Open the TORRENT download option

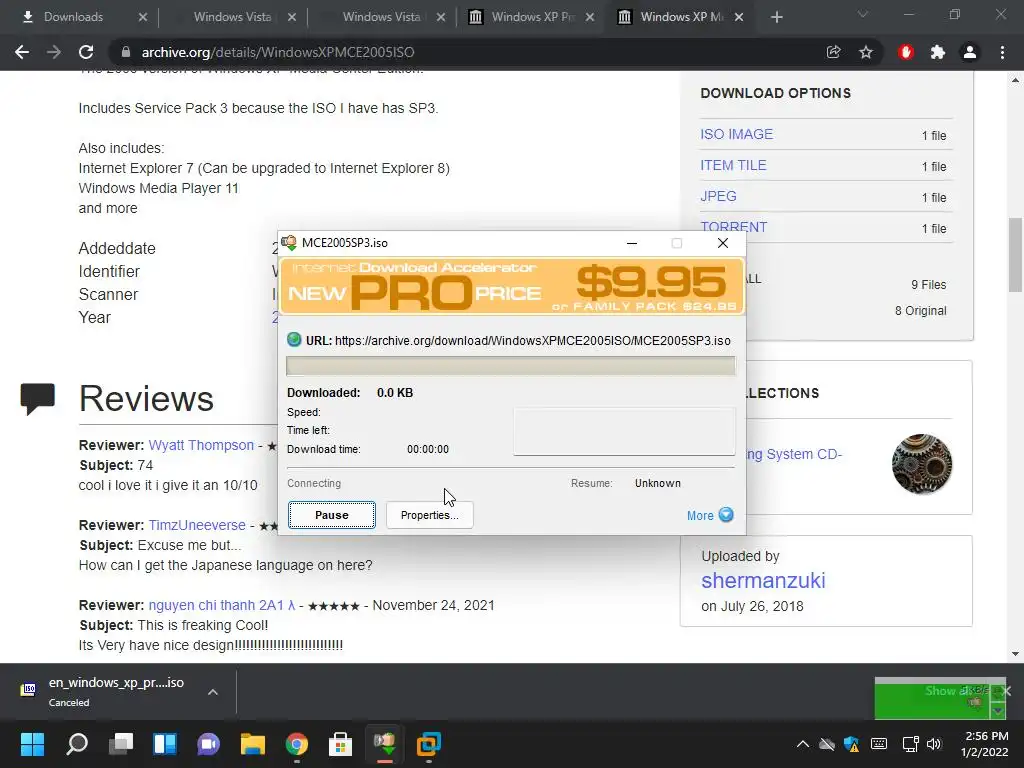click(x=733, y=227)
